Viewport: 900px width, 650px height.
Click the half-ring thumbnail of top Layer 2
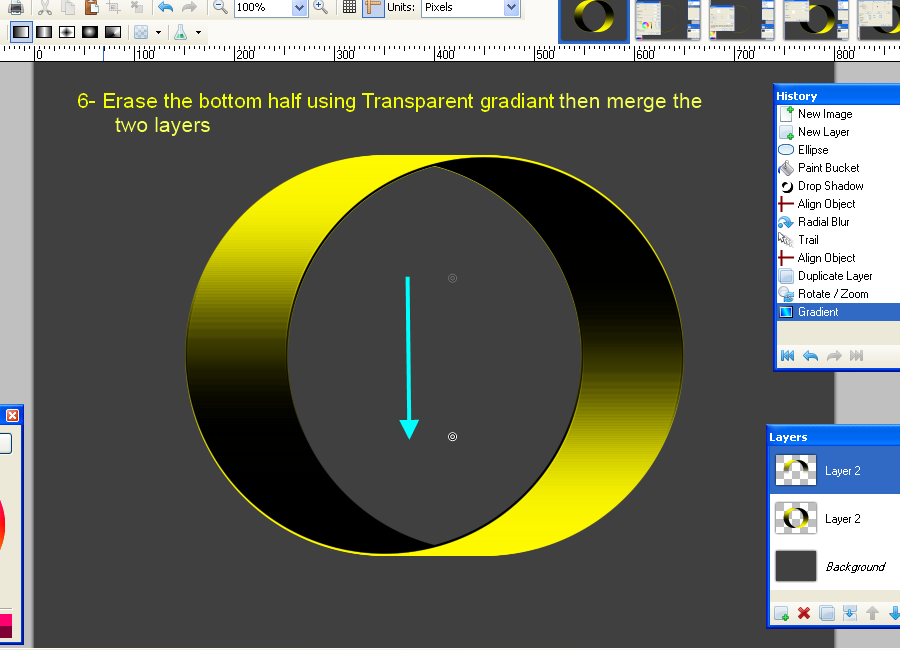point(796,470)
